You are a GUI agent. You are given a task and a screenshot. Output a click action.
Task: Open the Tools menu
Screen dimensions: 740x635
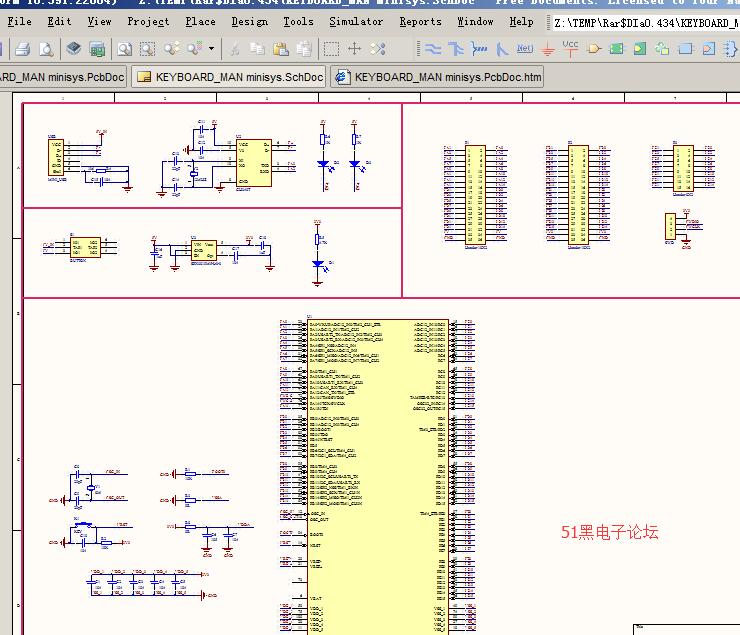coord(298,22)
